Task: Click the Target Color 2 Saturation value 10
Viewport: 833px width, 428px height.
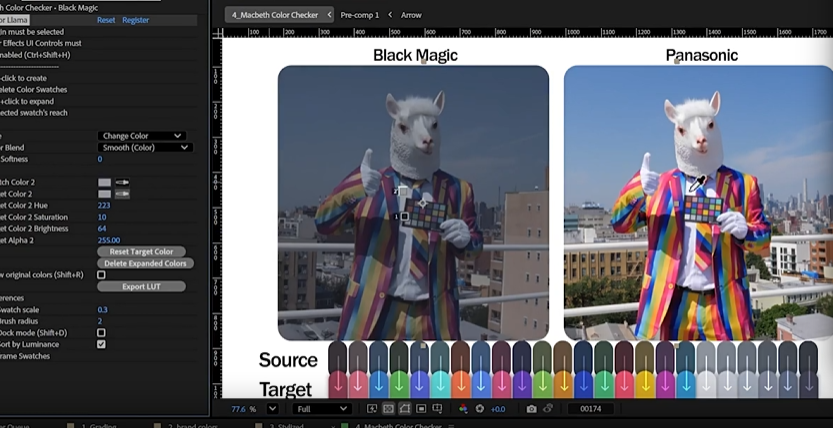Action: tap(101, 217)
